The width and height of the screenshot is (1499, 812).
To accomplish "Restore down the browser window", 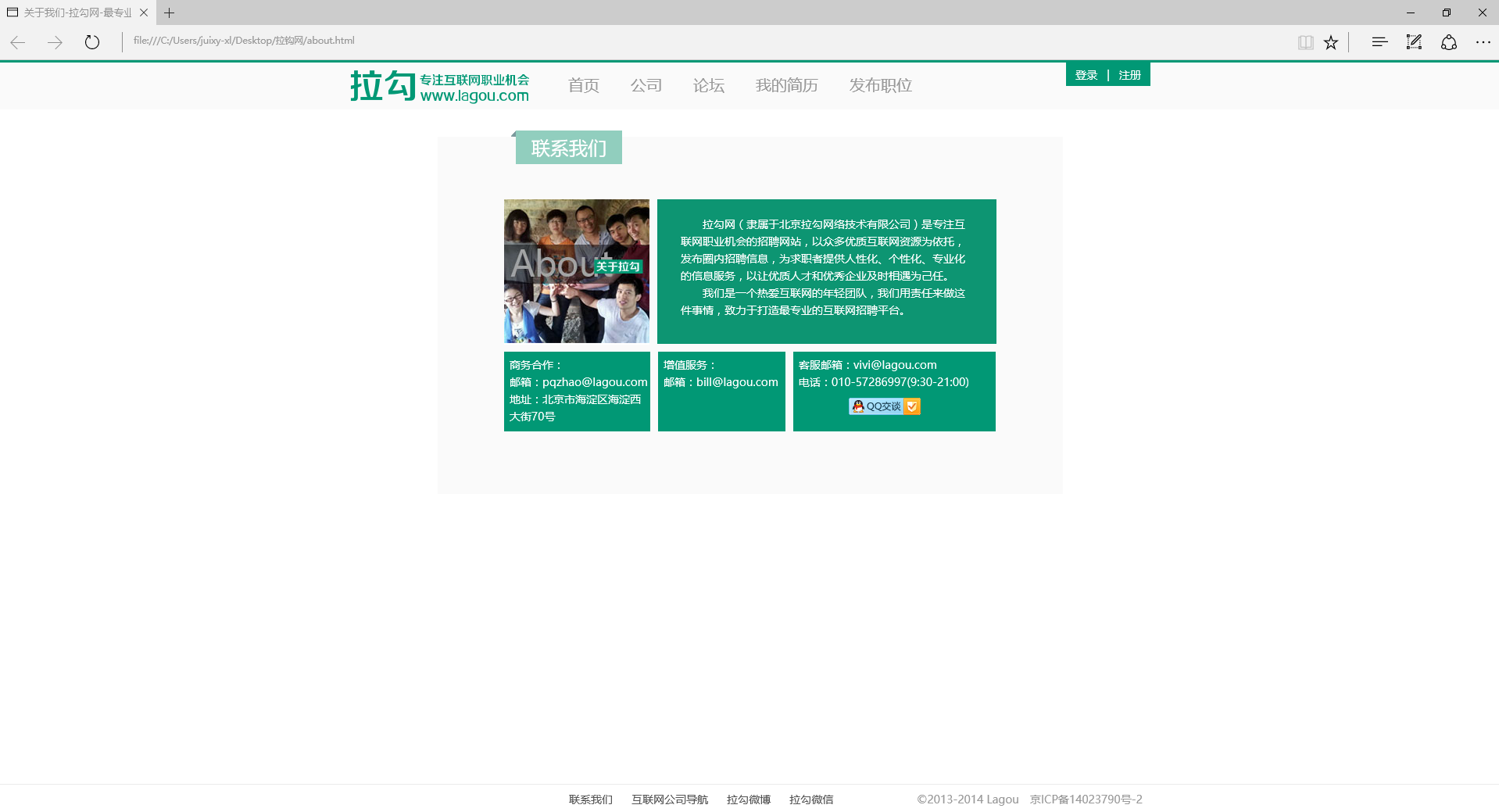I will coord(1447,13).
